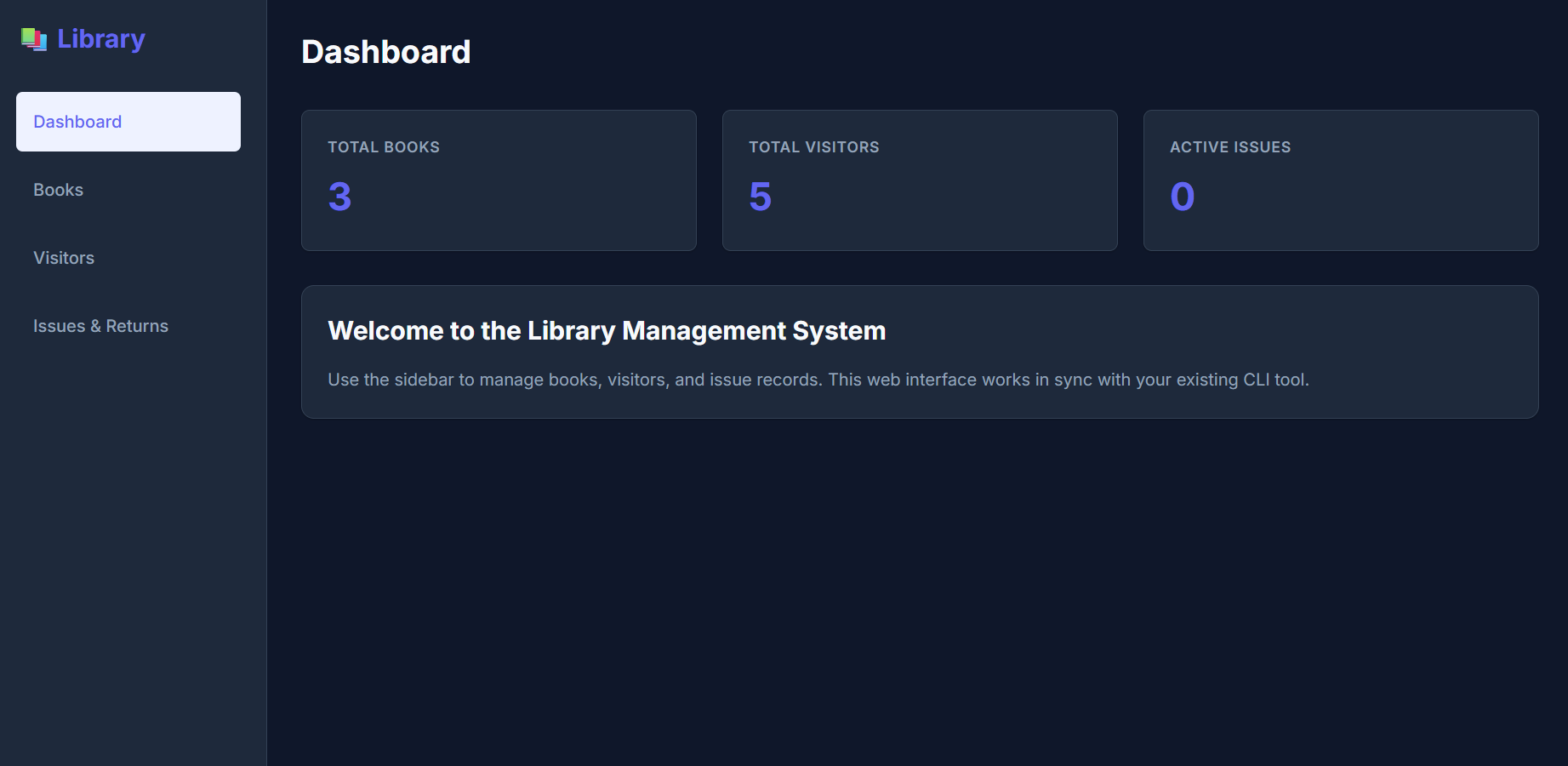
Task: Click the welcome message panel
Action: [919, 352]
